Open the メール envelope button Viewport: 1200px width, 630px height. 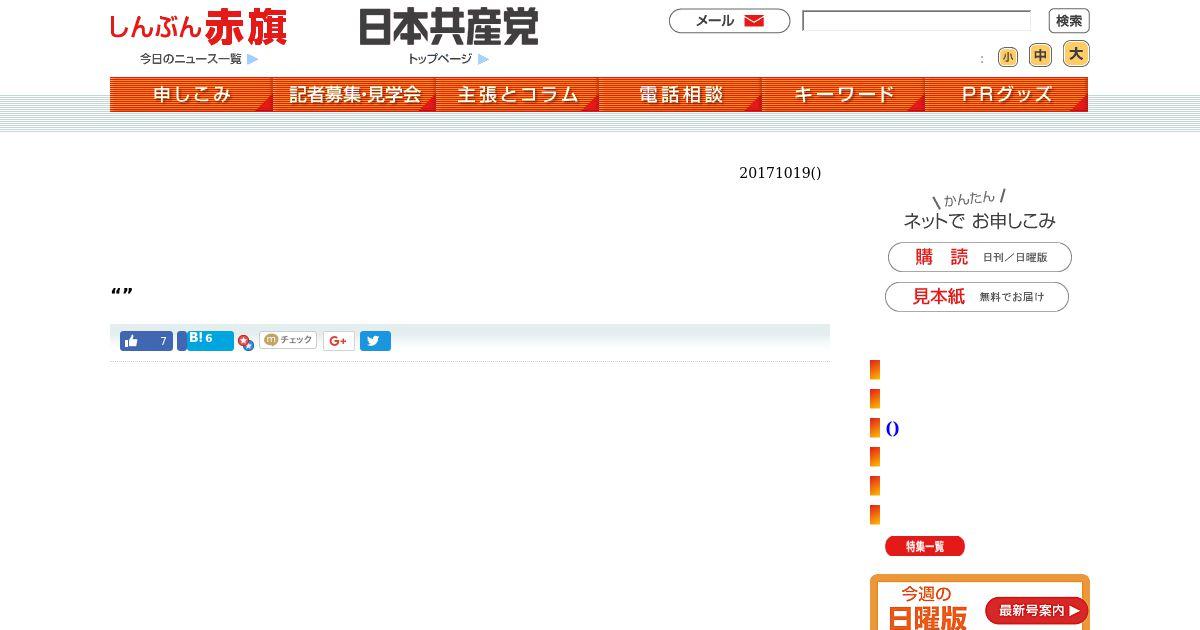(x=729, y=21)
